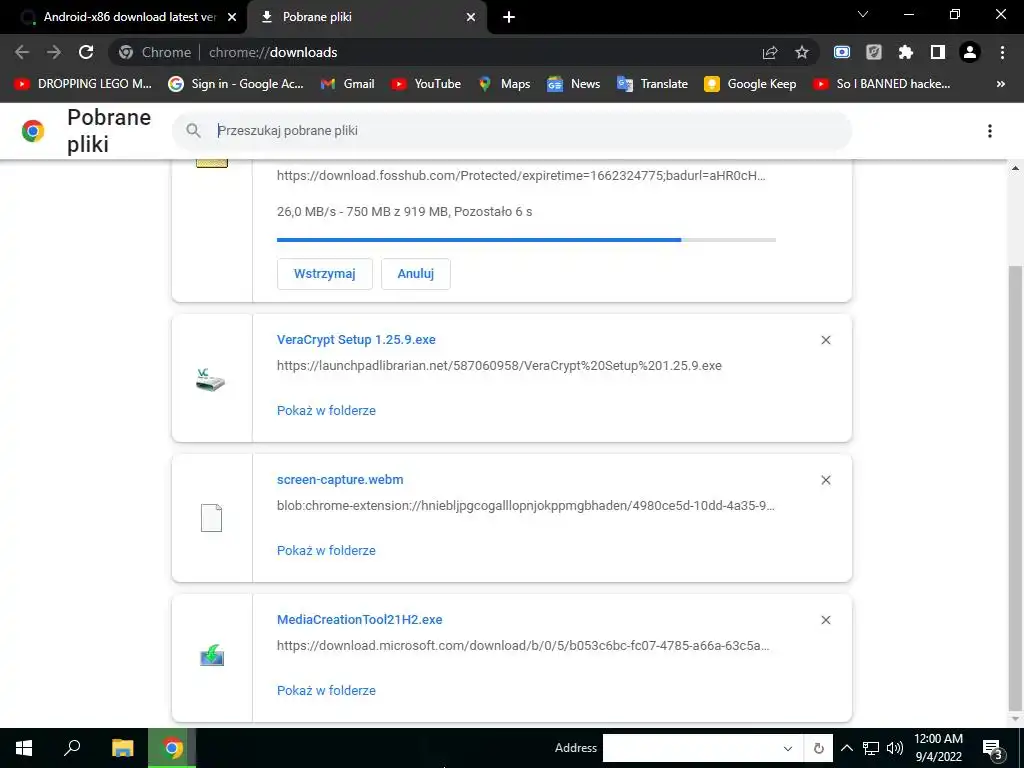The width and height of the screenshot is (1024, 768).
Task: Go back using the browser back arrow
Action: click(22, 52)
